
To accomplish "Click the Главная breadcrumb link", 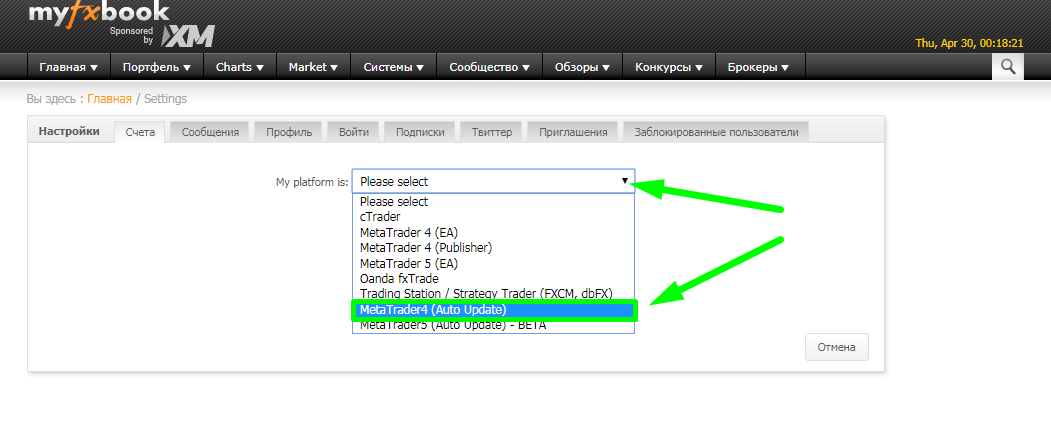I will pyautogui.click(x=109, y=99).
